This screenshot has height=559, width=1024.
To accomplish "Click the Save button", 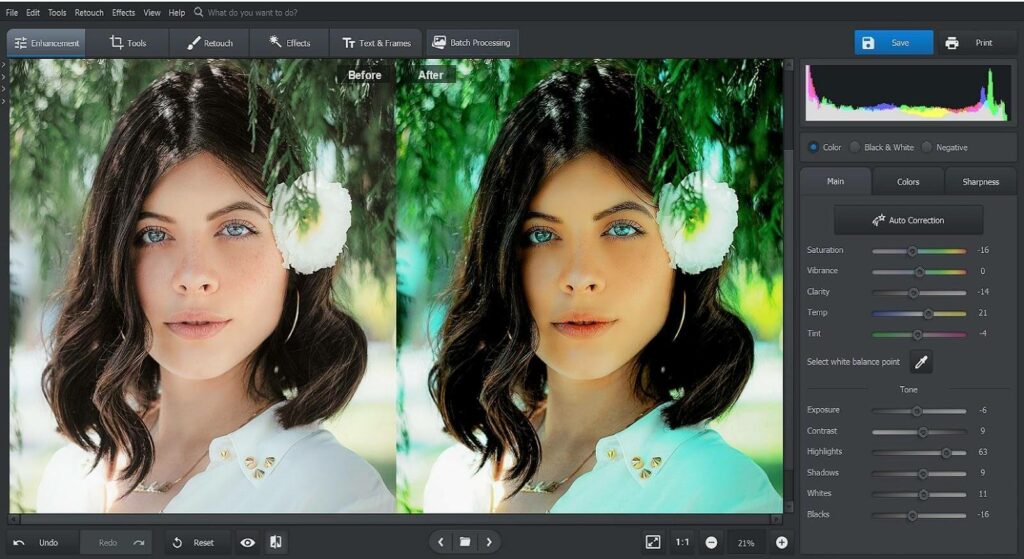I will click(893, 43).
